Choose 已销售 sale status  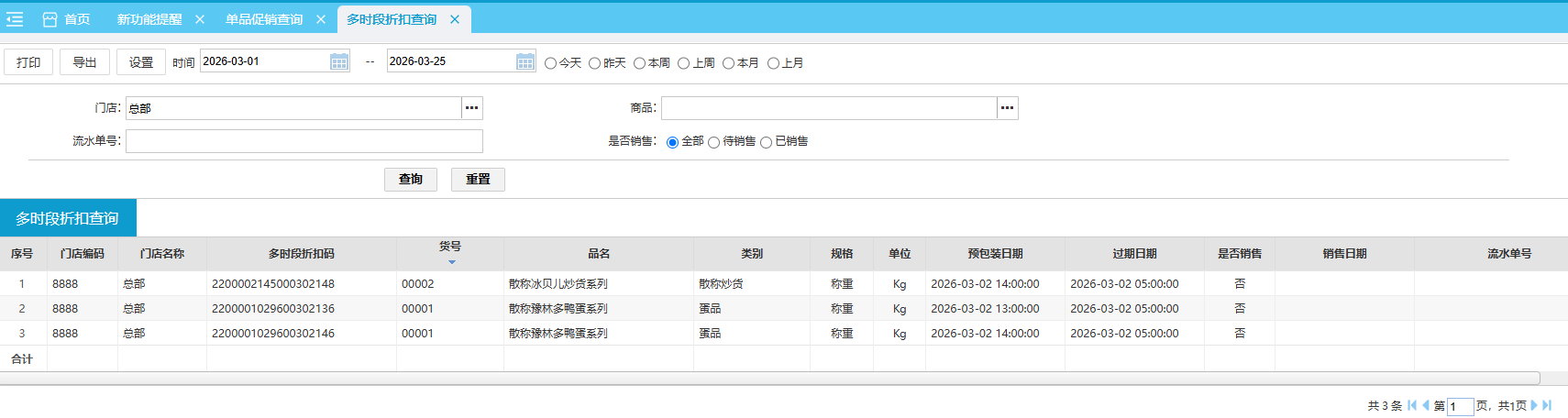(767, 142)
